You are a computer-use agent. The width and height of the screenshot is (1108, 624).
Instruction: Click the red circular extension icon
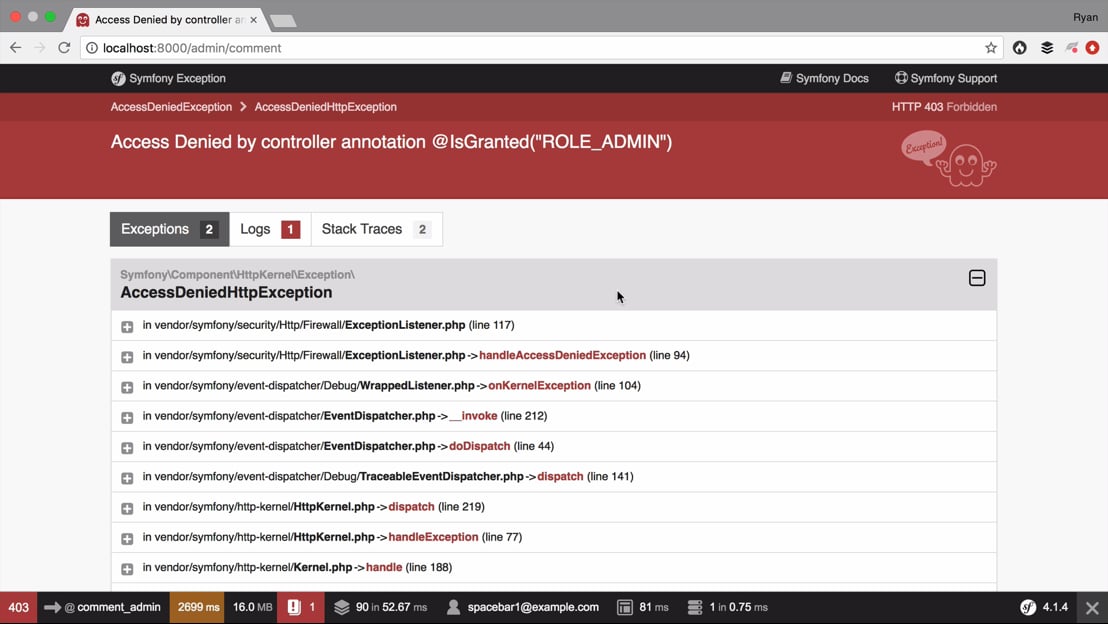(x=1092, y=48)
